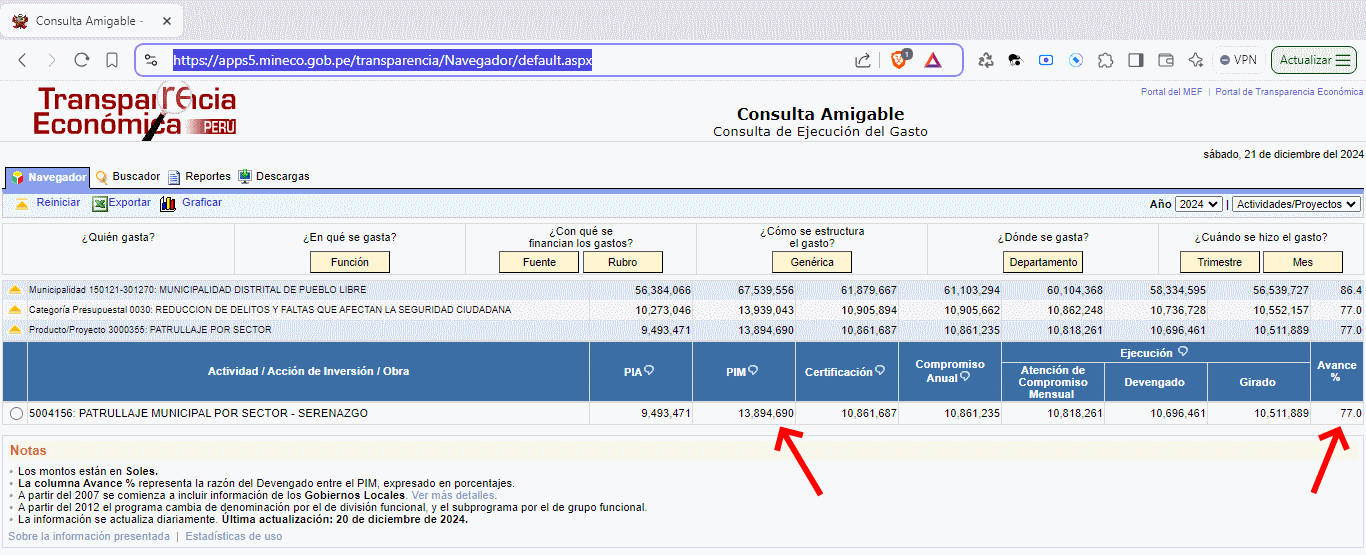Open Brave Rewards triangle icon
Image resolution: width=1366 pixels, height=555 pixels.
coord(933,60)
